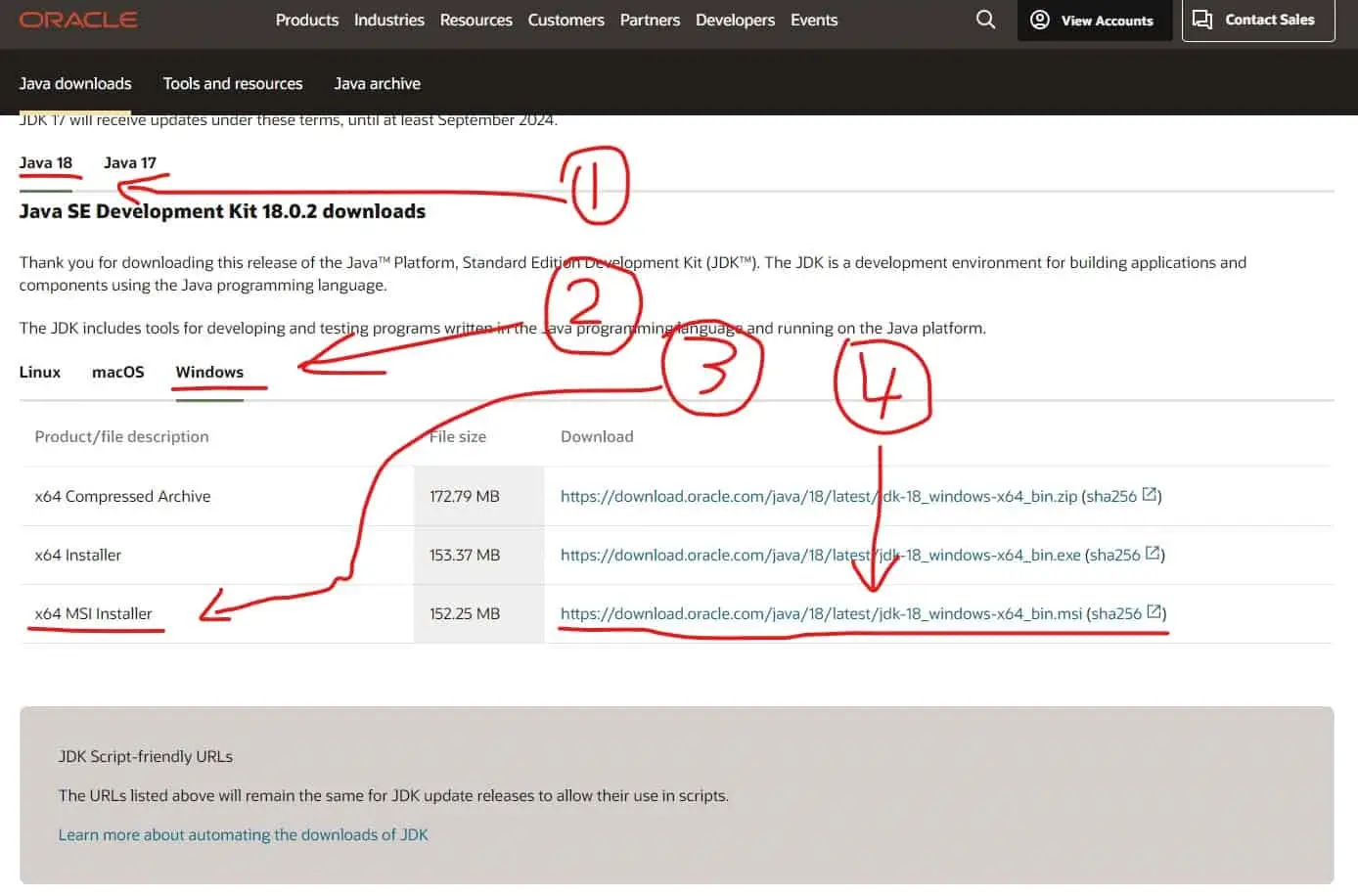1358x896 pixels.
Task: Open external sha256 icon for MSI installer
Action: click(x=1154, y=612)
